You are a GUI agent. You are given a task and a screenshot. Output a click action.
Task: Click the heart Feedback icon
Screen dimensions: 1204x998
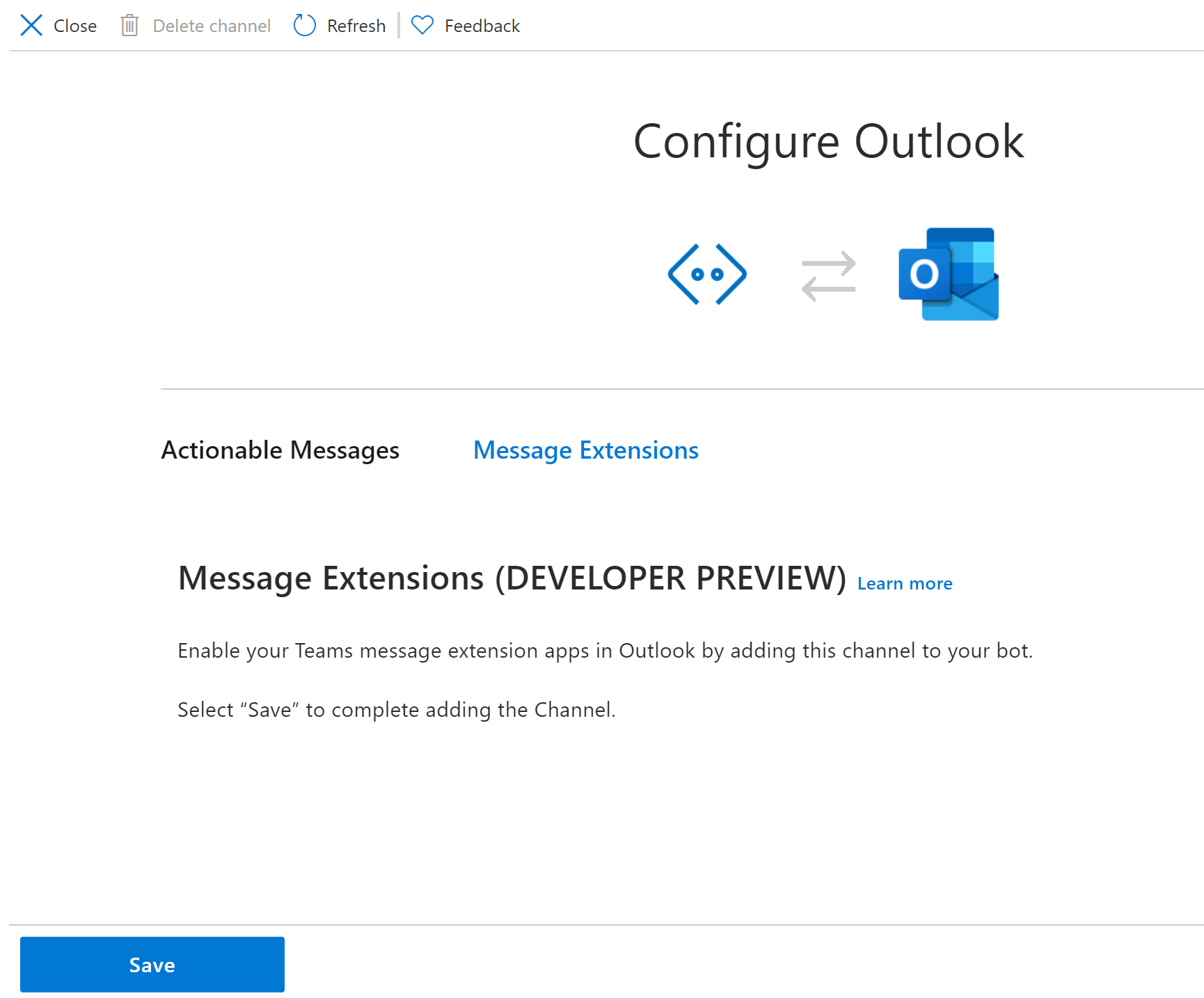[x=422, y=25]
